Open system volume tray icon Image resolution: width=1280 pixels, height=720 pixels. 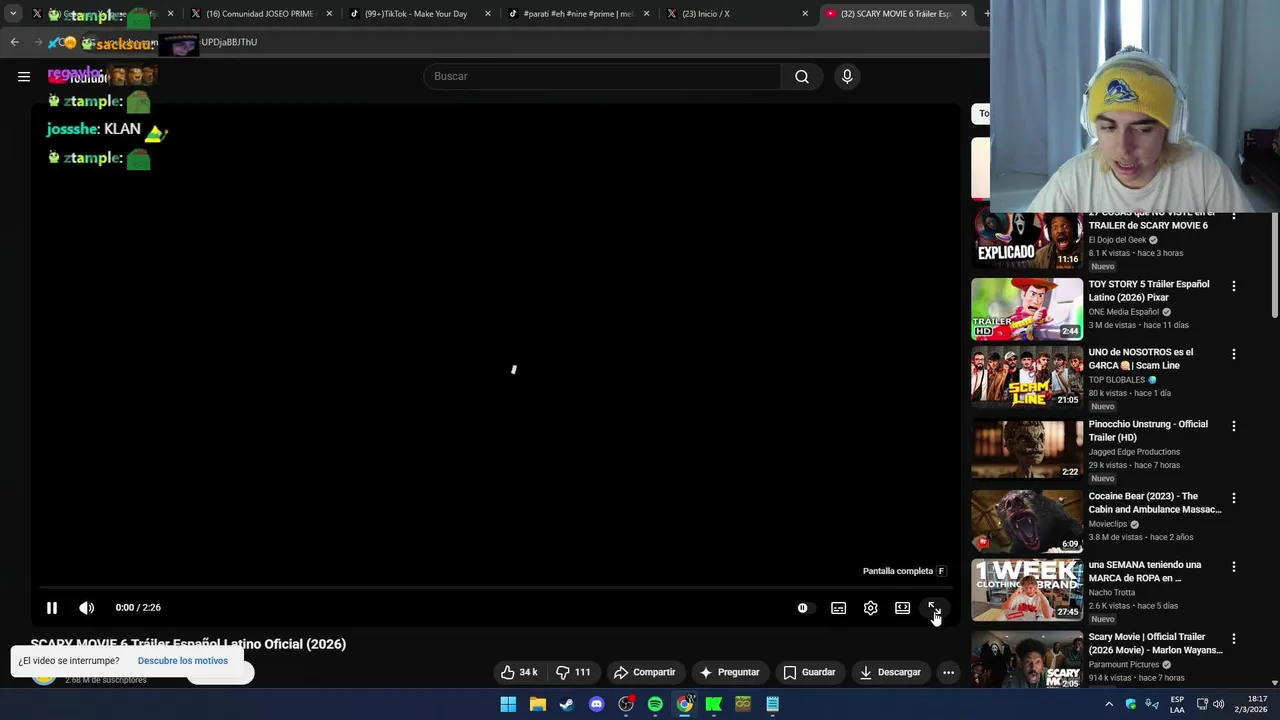(x=1218, y=704)
